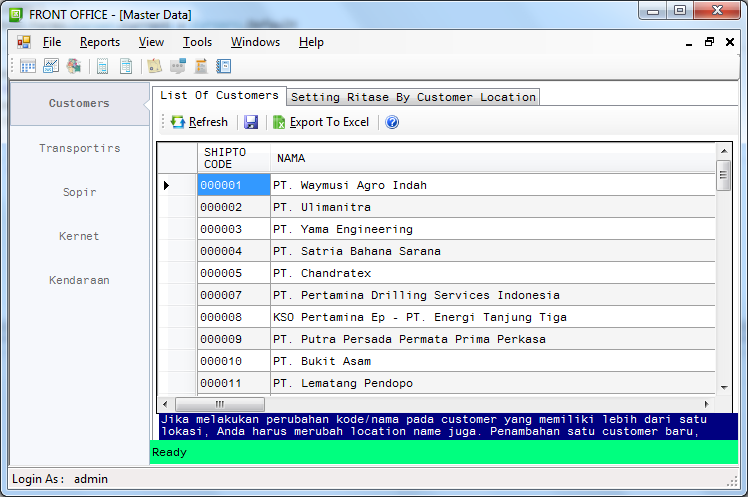Select cell with code 000001
748x497 pixels.
pos(234,185)
